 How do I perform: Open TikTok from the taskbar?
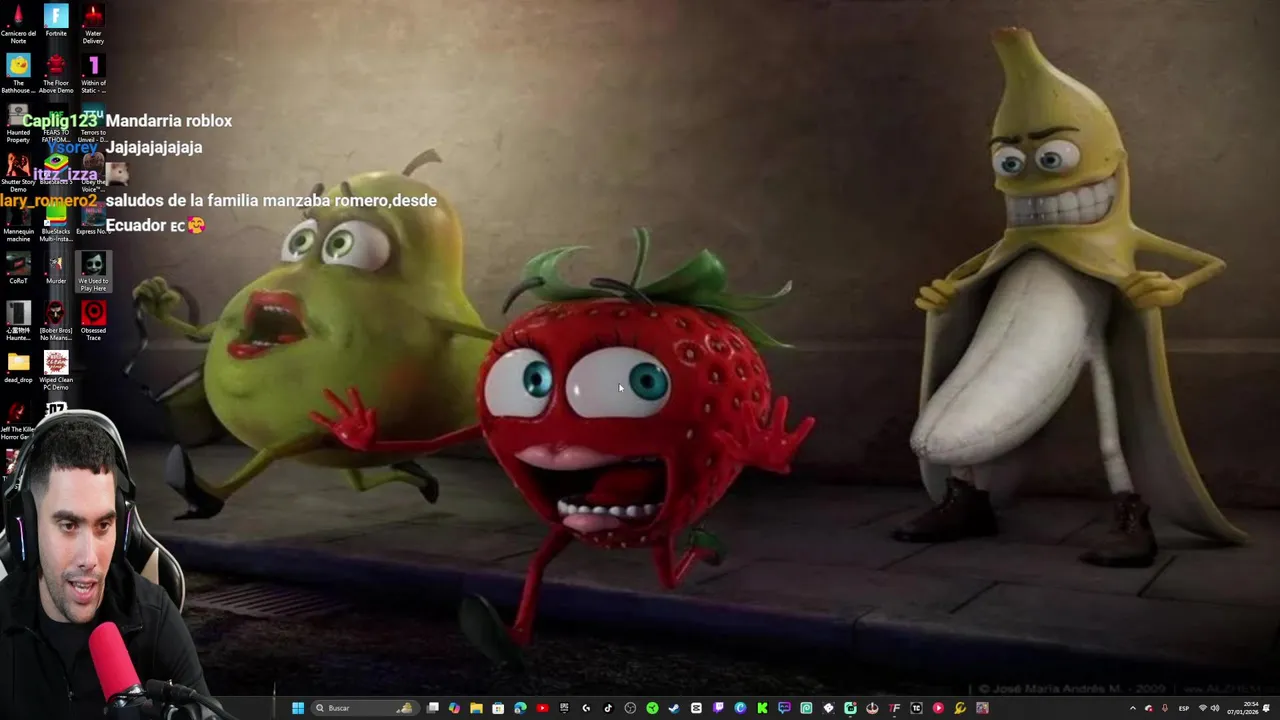(x=608, y=708)
